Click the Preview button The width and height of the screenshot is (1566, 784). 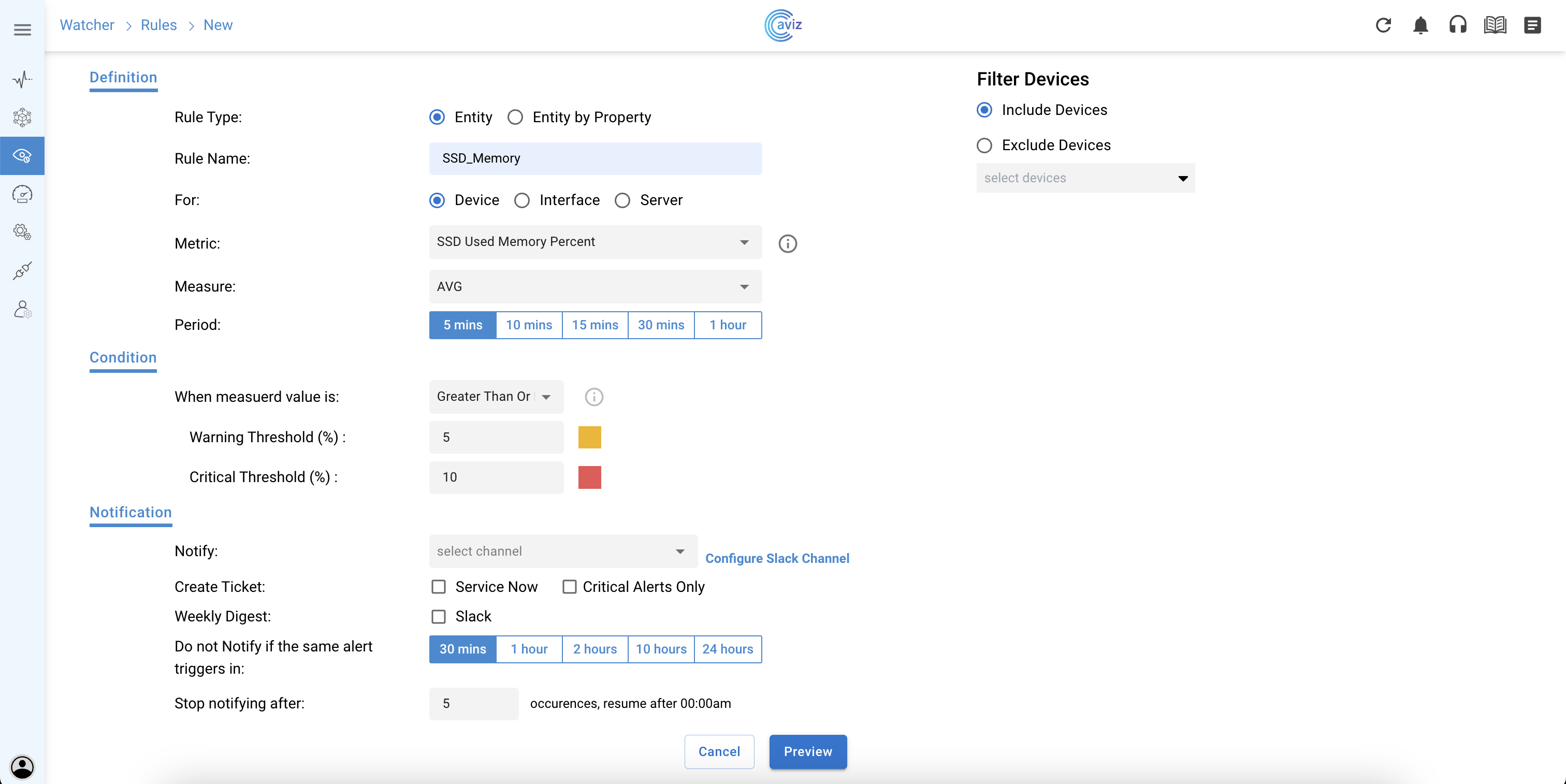tap(807, 752)
